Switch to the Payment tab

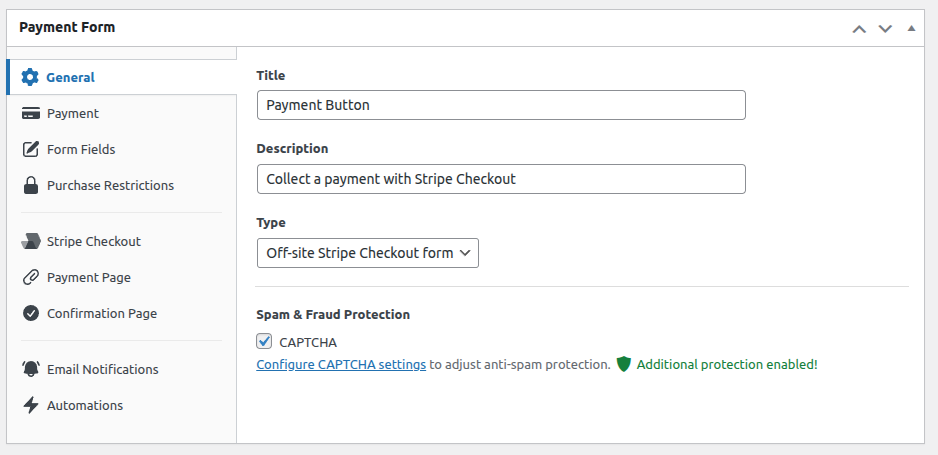pyautogui.click(x=122, y=114)
